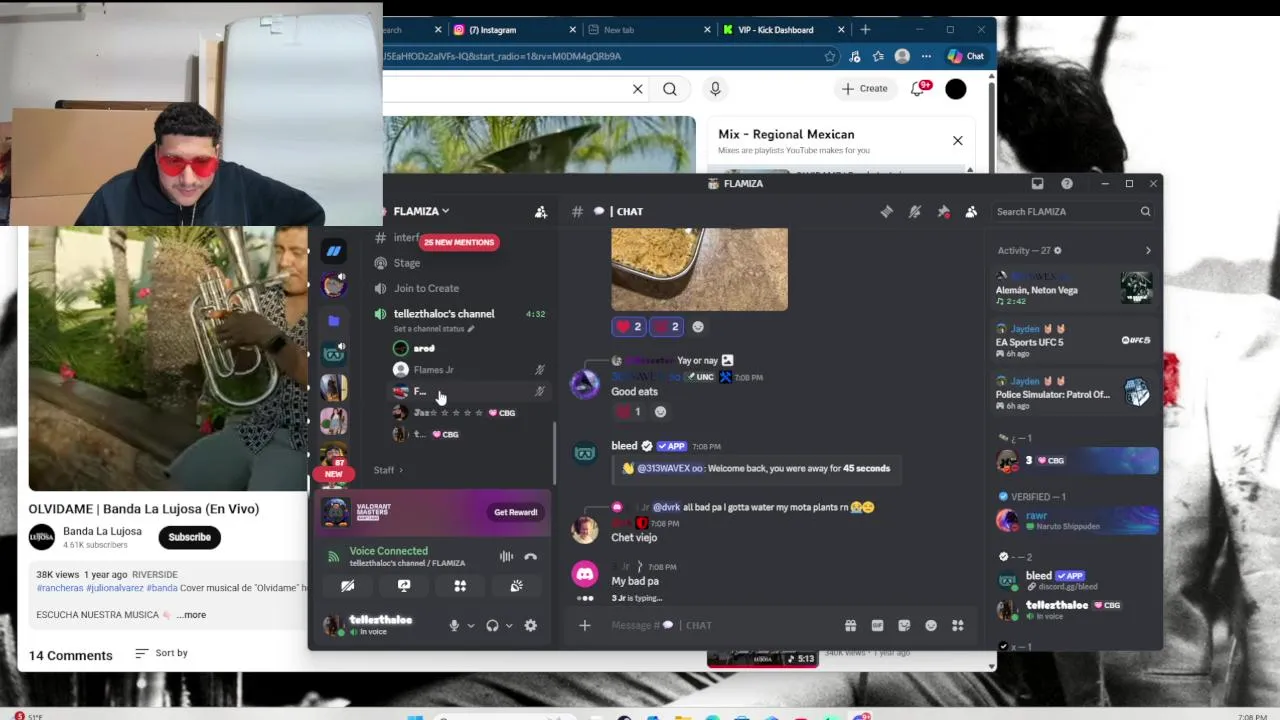Open YouTube notifications bell
This screenshot has height=720, width=1280.
point(919,88)
